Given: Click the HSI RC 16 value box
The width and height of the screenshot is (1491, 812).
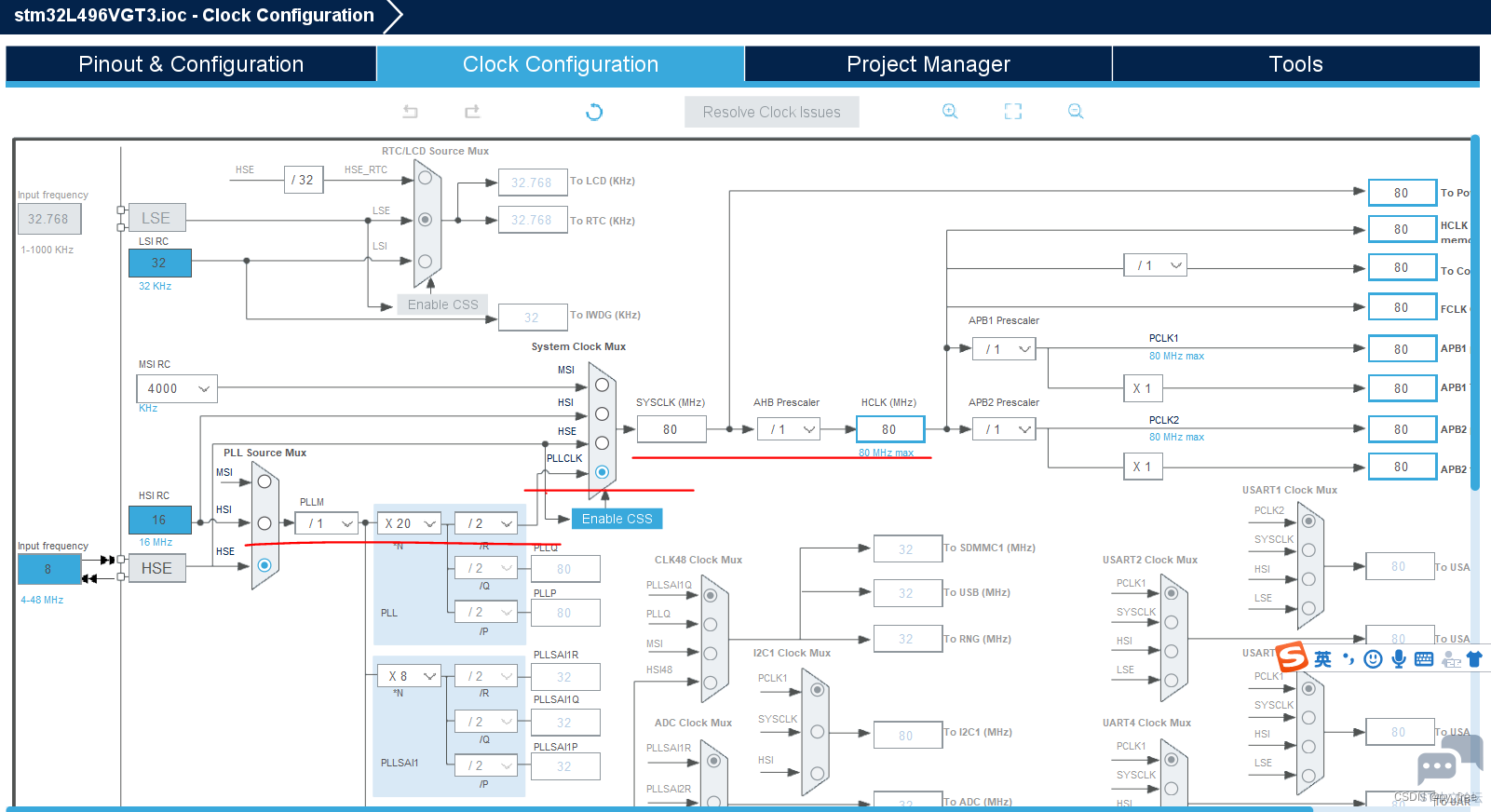Looking at the screenshot, I should click(x=159, y=520).
